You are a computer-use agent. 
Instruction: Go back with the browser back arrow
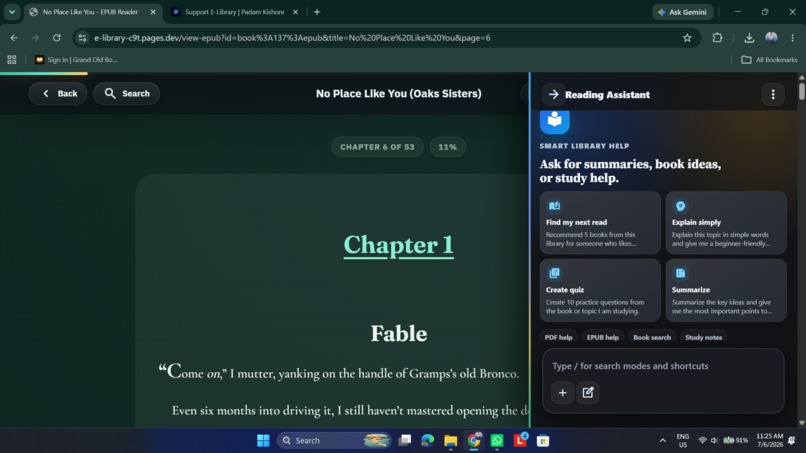click(14, 38)
